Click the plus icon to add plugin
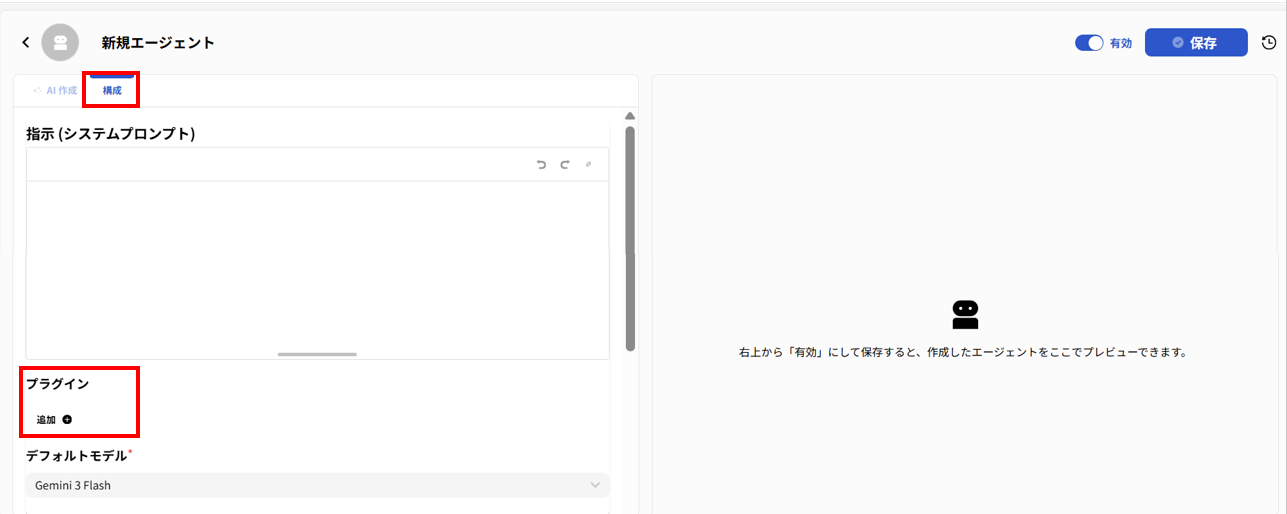Screen dimensions: 1287x514 [67, 420]
